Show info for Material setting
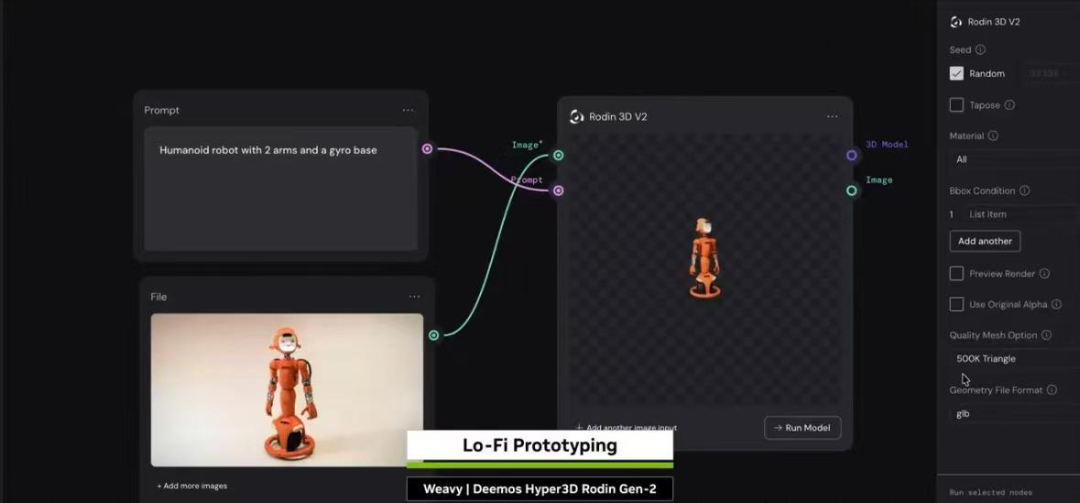This screenshot has width=1080, height=503. [993, 136]
